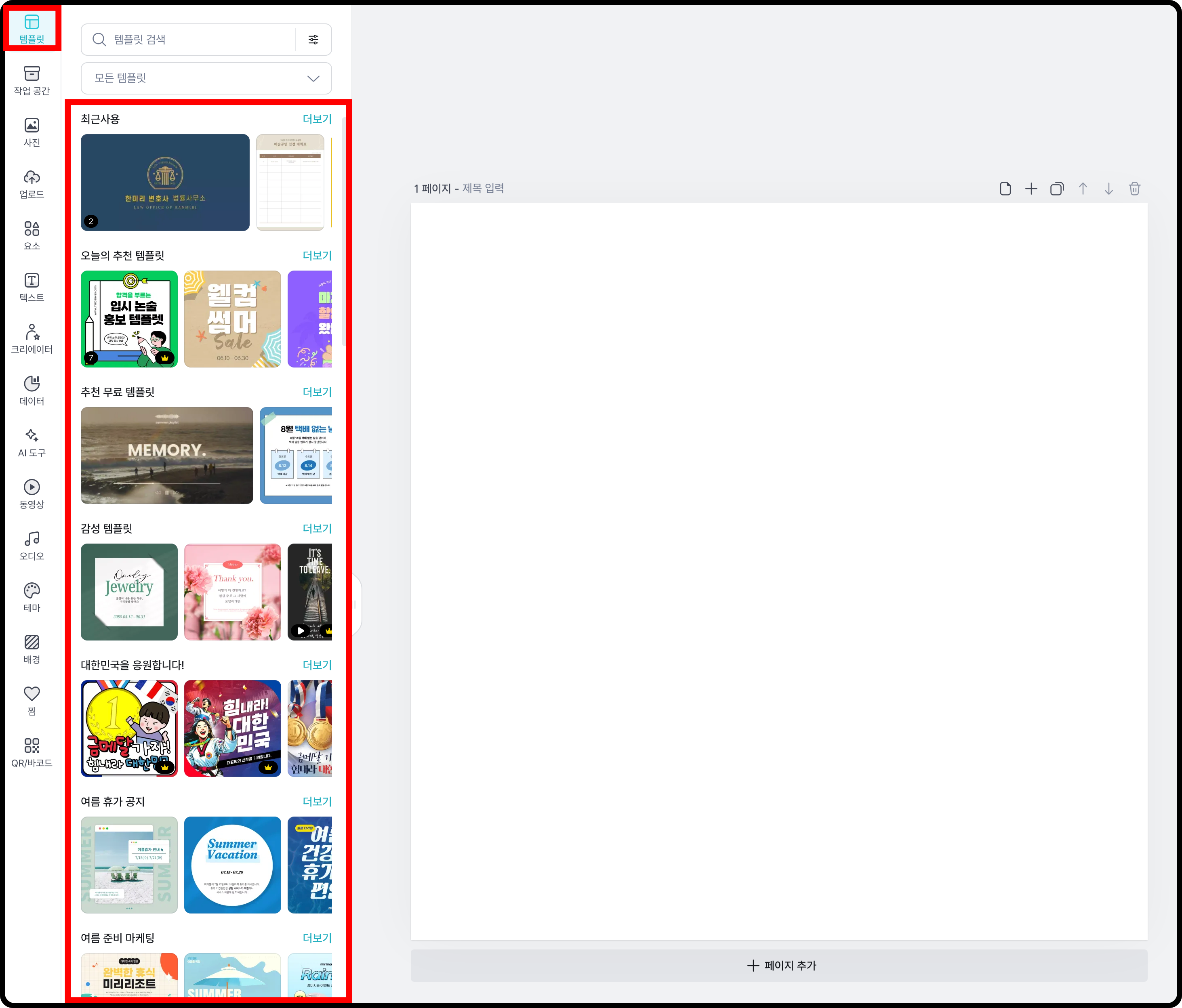Open the 텍스트 text tool panel
This screenshot has height=1008, width=1182.
[x=32, y=287]
